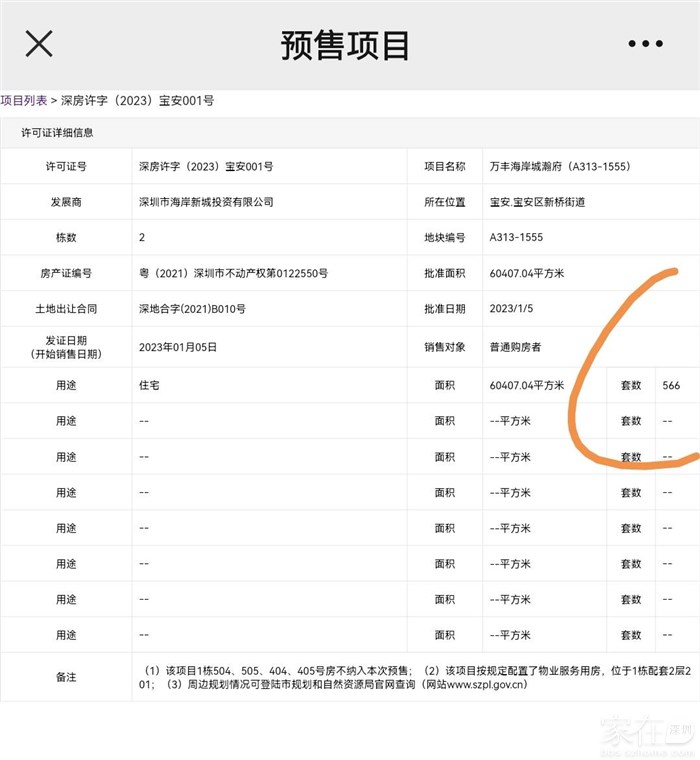The width and height of the screenshot is (700, 760).
Task: Select location value 宝安.宝安区新桥街道
Action: point(537,202)
